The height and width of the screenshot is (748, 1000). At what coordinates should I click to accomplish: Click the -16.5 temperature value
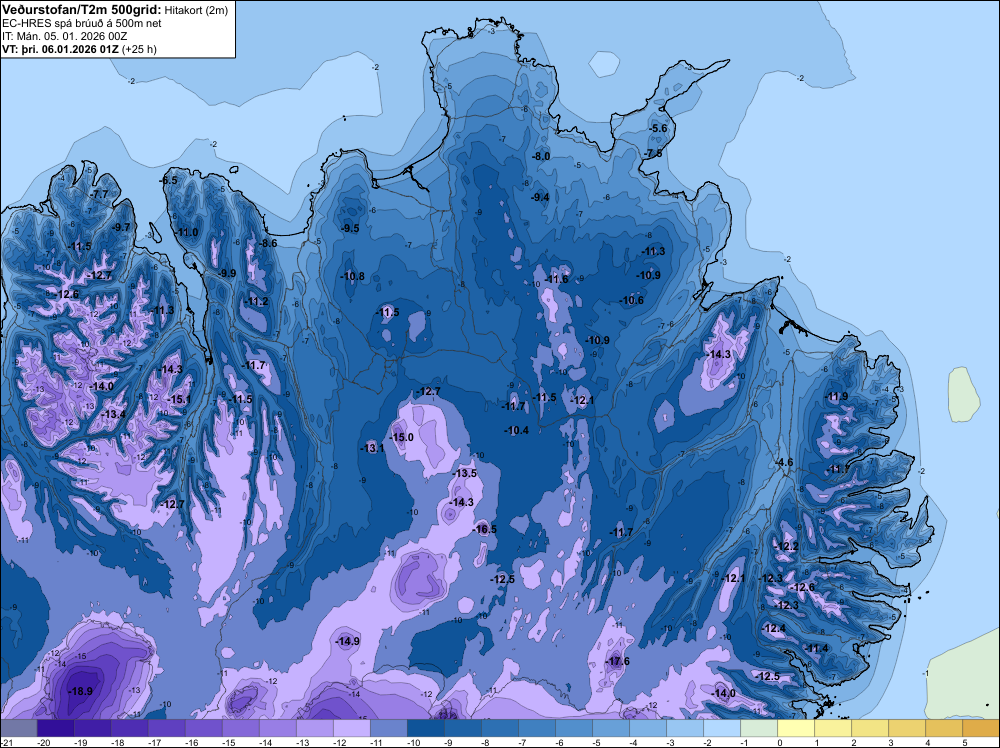(484, 529)
